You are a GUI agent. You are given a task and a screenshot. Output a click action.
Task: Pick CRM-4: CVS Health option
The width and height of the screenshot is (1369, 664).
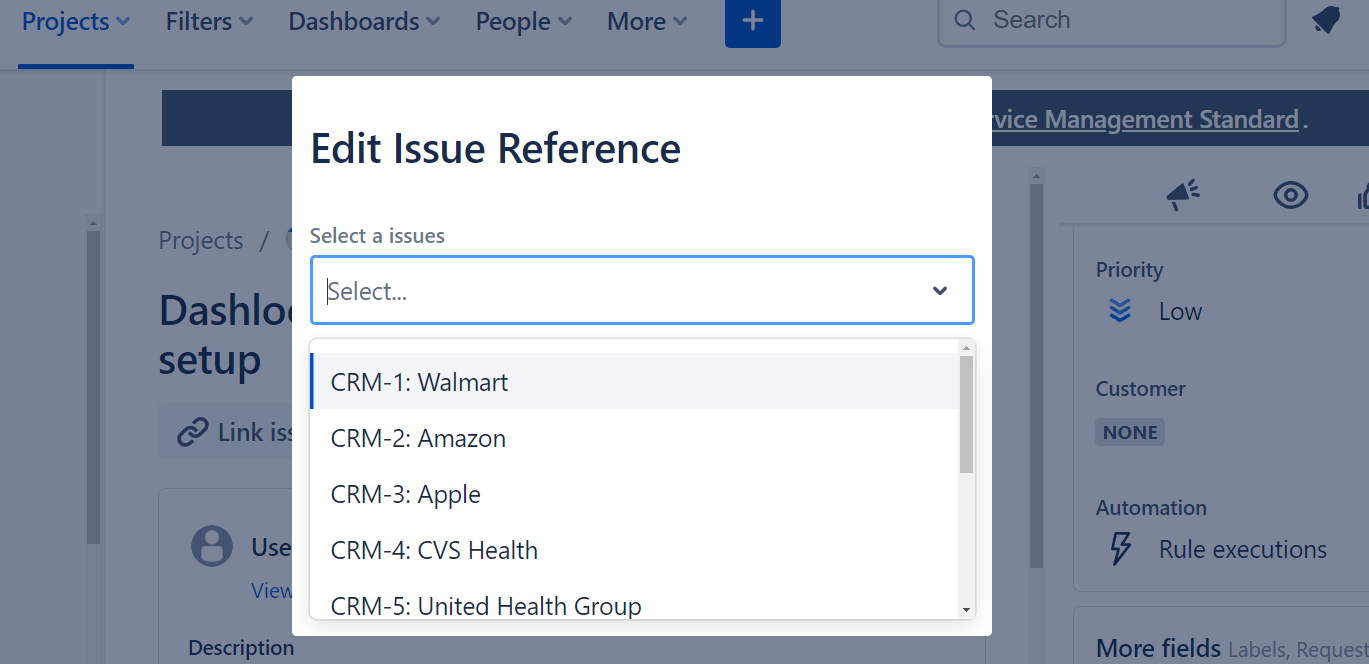[434, 550]
